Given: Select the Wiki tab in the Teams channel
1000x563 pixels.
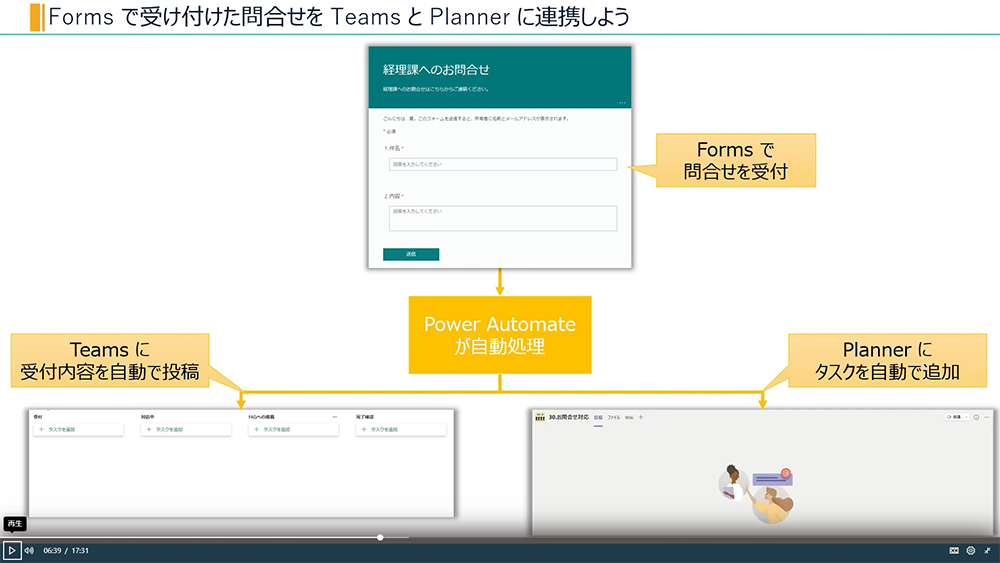Looking at the screenshot, I should 629,418.
